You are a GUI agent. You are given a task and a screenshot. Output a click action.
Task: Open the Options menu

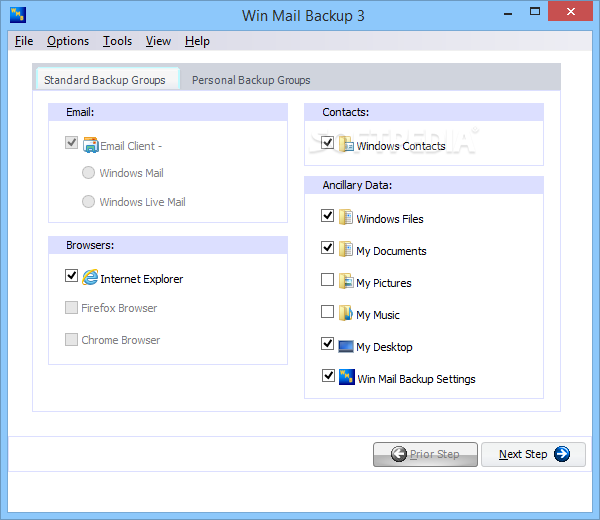click(x=68, y=41)
